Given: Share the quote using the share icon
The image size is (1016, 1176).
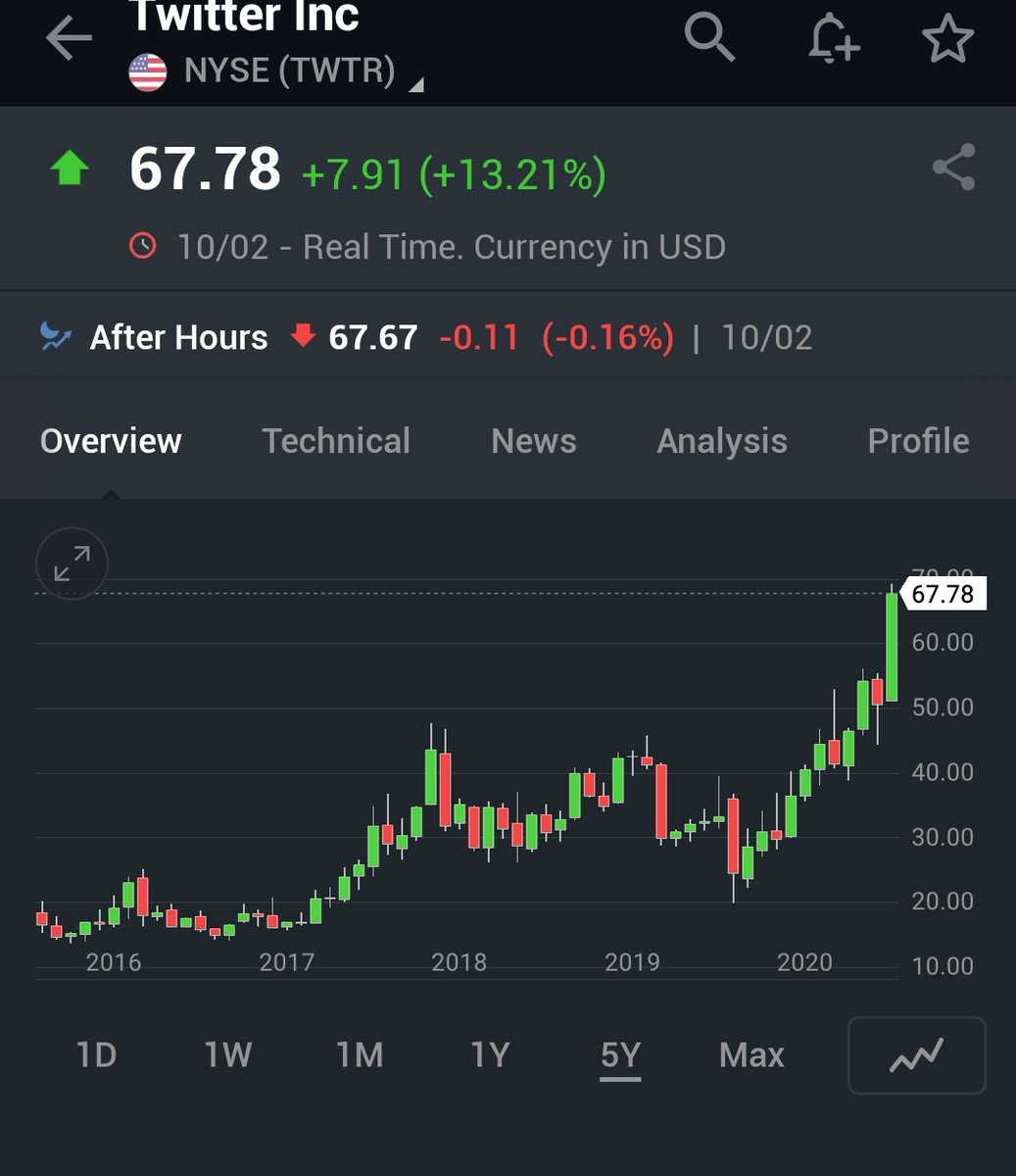Looking at the screenshot, I should pyautogui.click(x=953, y=167).
